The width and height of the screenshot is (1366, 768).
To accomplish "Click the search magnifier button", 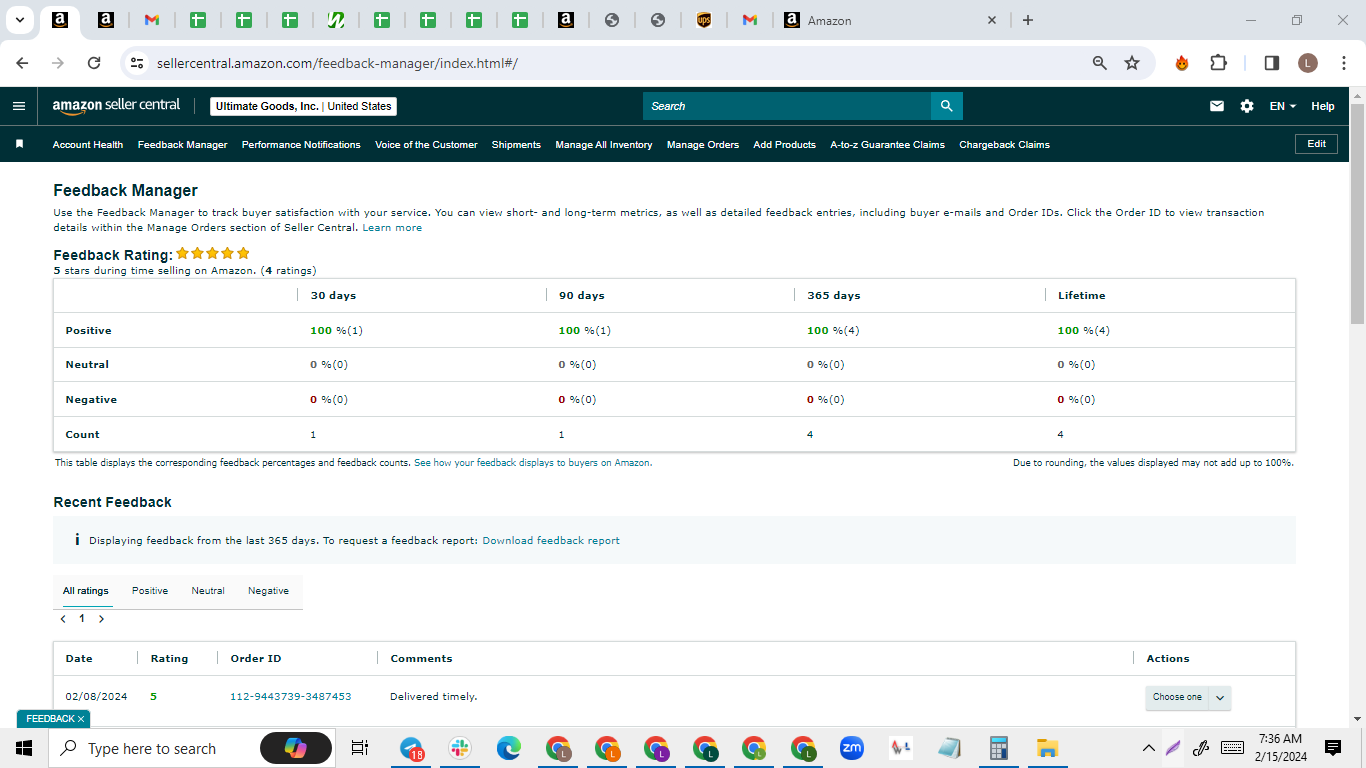I will pyautogui.click(x=946, y=106).
